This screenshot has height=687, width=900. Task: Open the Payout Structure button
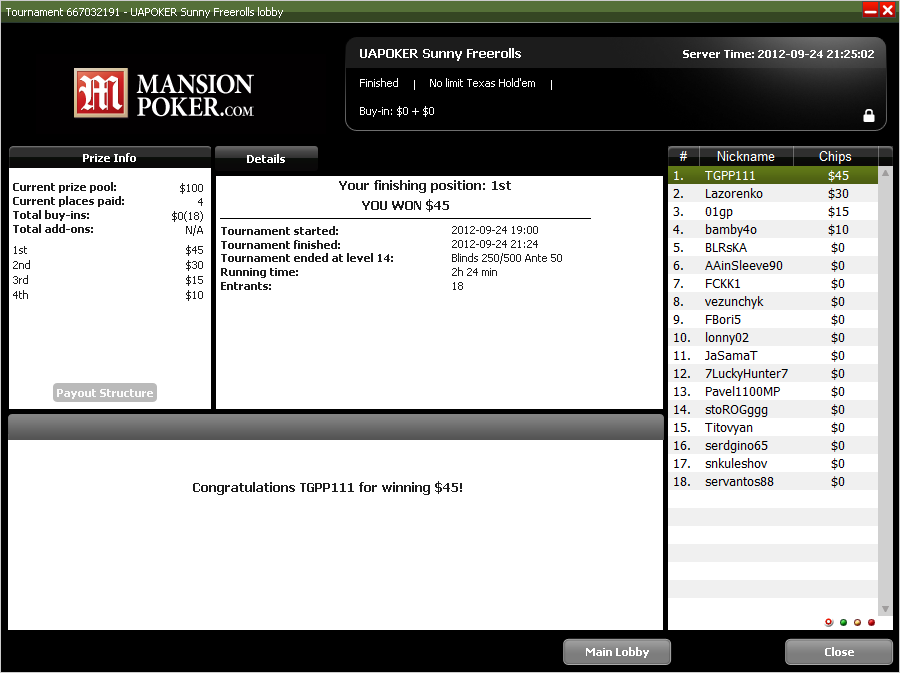(x=104, y=393)
